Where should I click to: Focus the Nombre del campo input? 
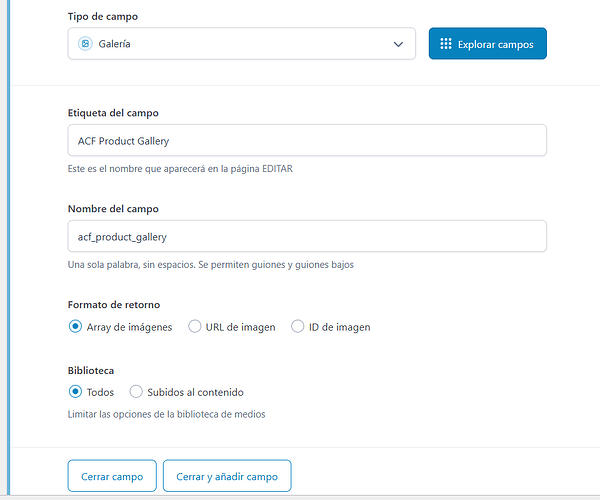[306, 236]
